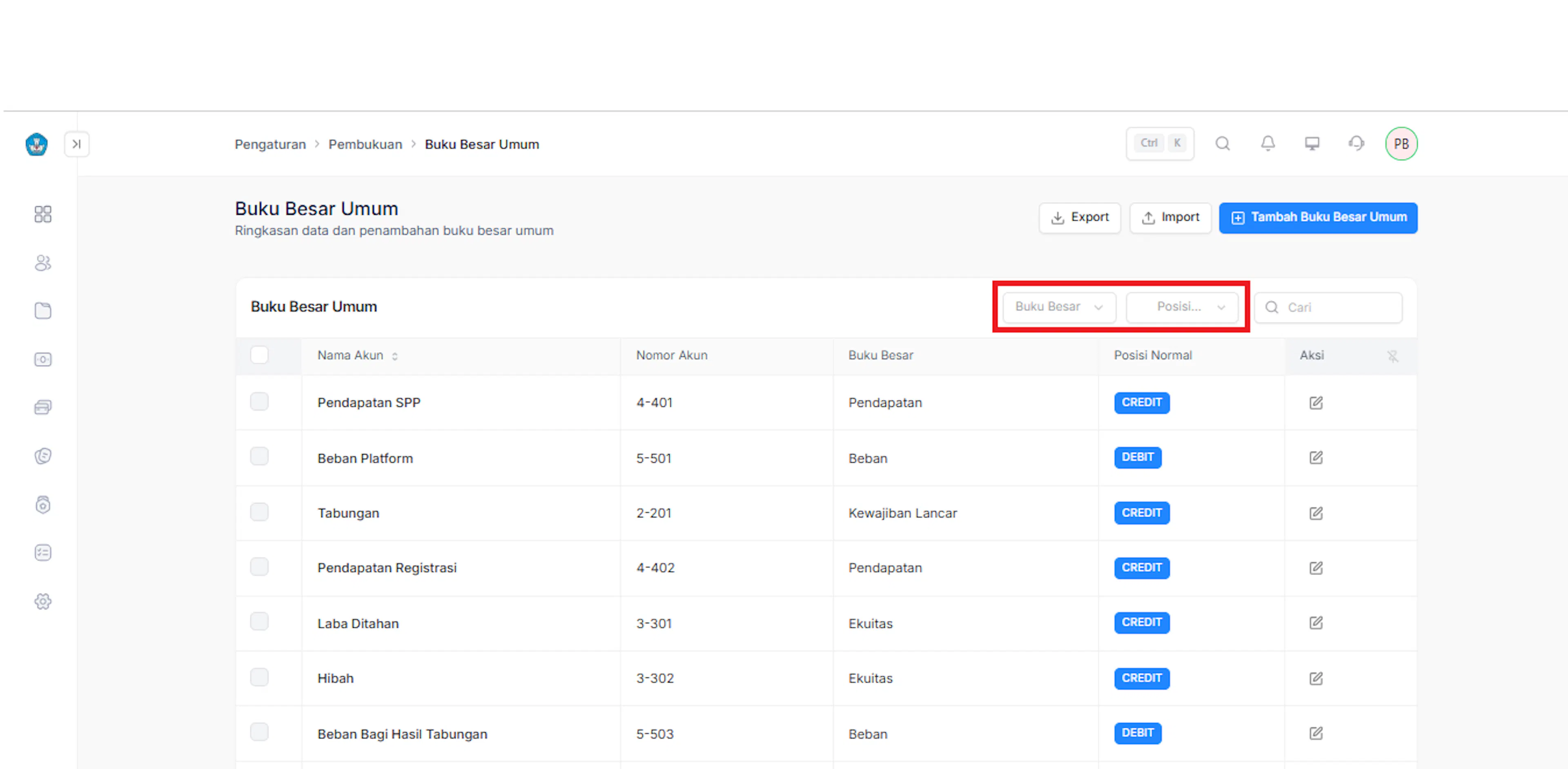Click the search magnifier icon in header
Screen dimensions: 1568x769
[x=1223, y=144]
